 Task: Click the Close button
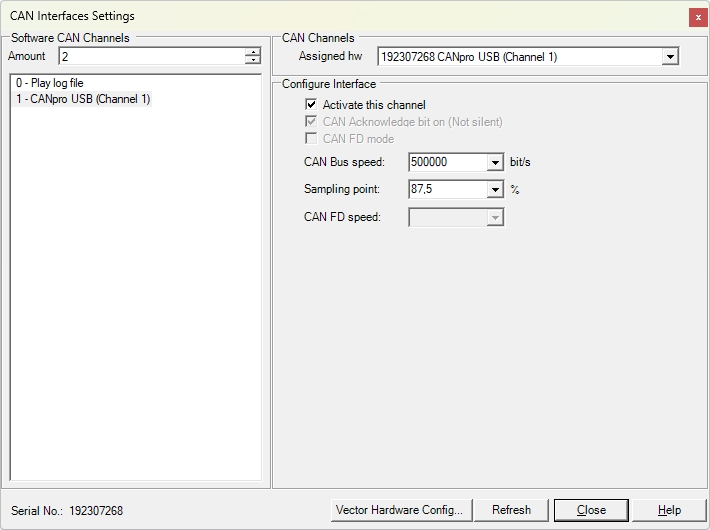[x=591, y=510]
